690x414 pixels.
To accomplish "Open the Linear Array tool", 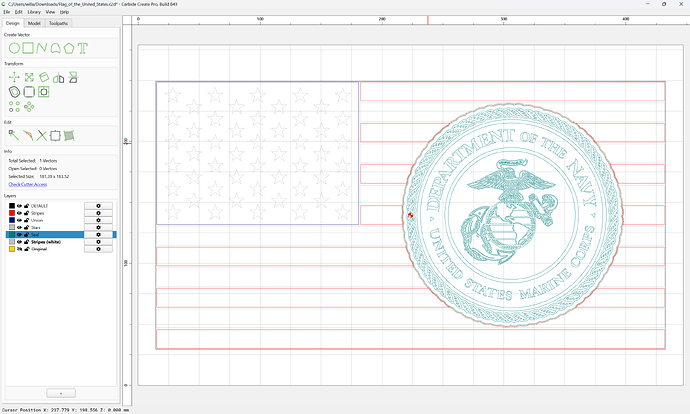I will pos(14,106).
